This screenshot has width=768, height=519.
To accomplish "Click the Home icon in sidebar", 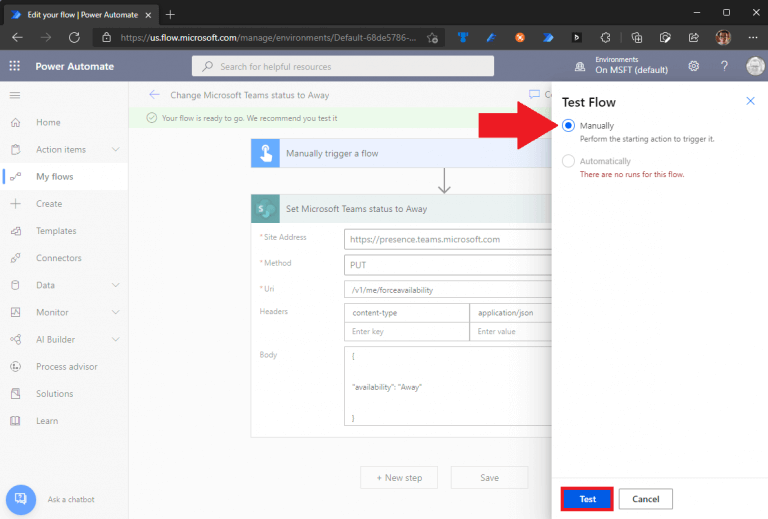I will pos(16,122).
